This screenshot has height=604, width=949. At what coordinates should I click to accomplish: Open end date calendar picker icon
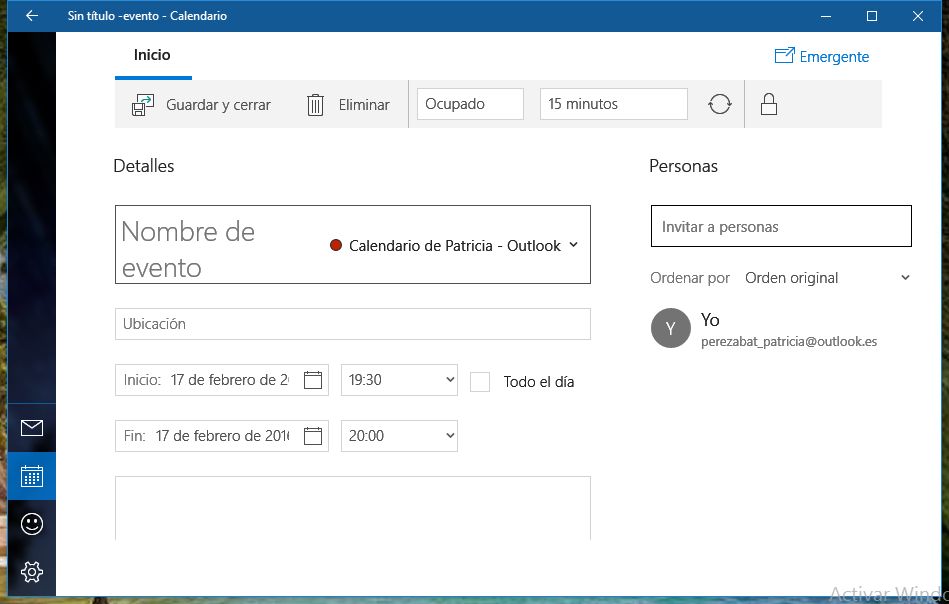click(313, 436)
